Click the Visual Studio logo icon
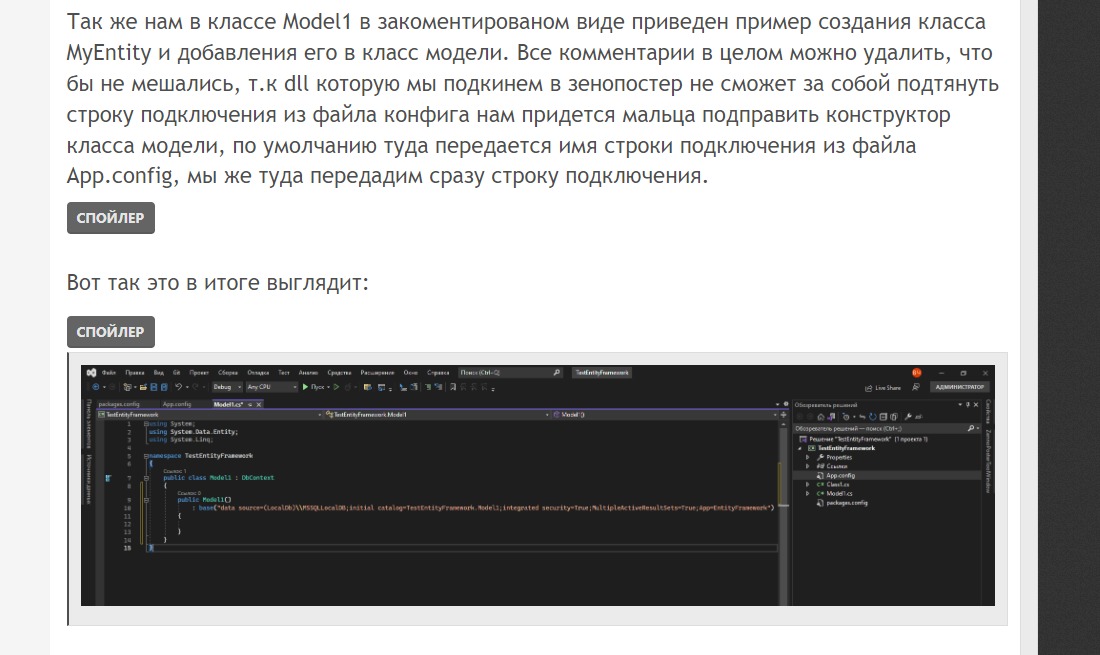The image size is (1100, 655). pyautogui.click(x=90, y=372)
